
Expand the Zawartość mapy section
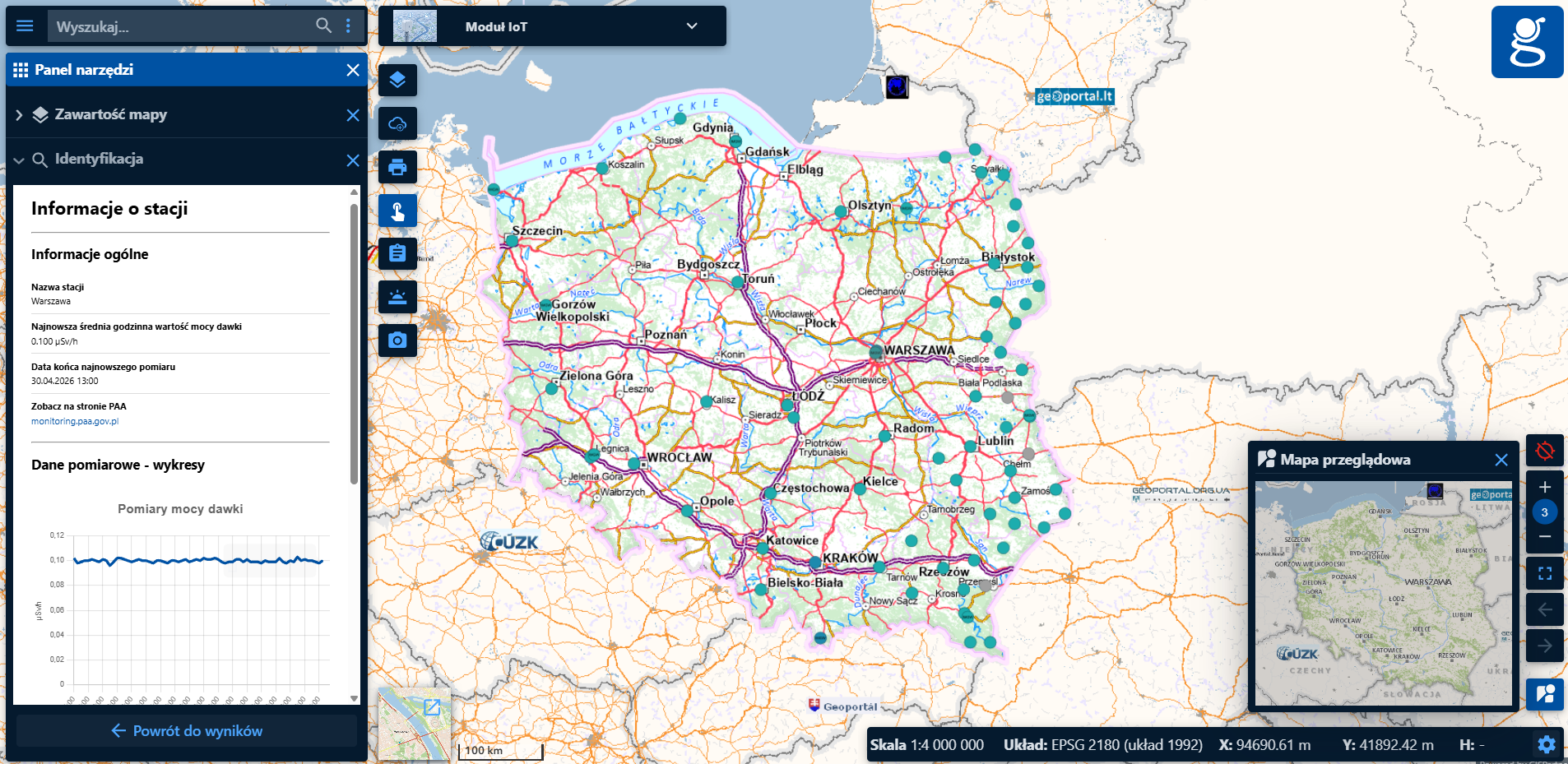(x=19, y=115)
